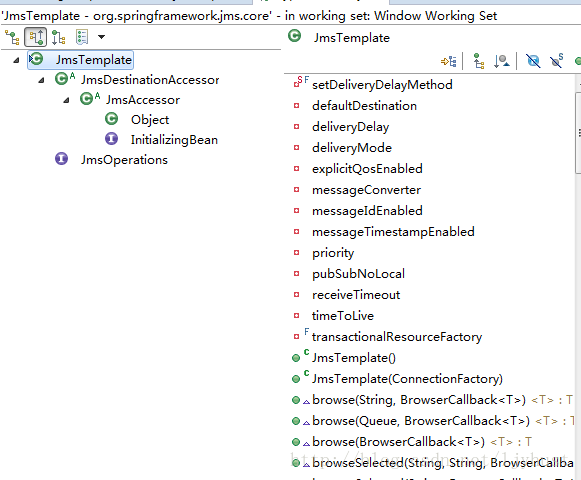This screenshot has height=480, width=581.
Task: Click the private field icon of deliveryDelay
Action: [296, 127]
